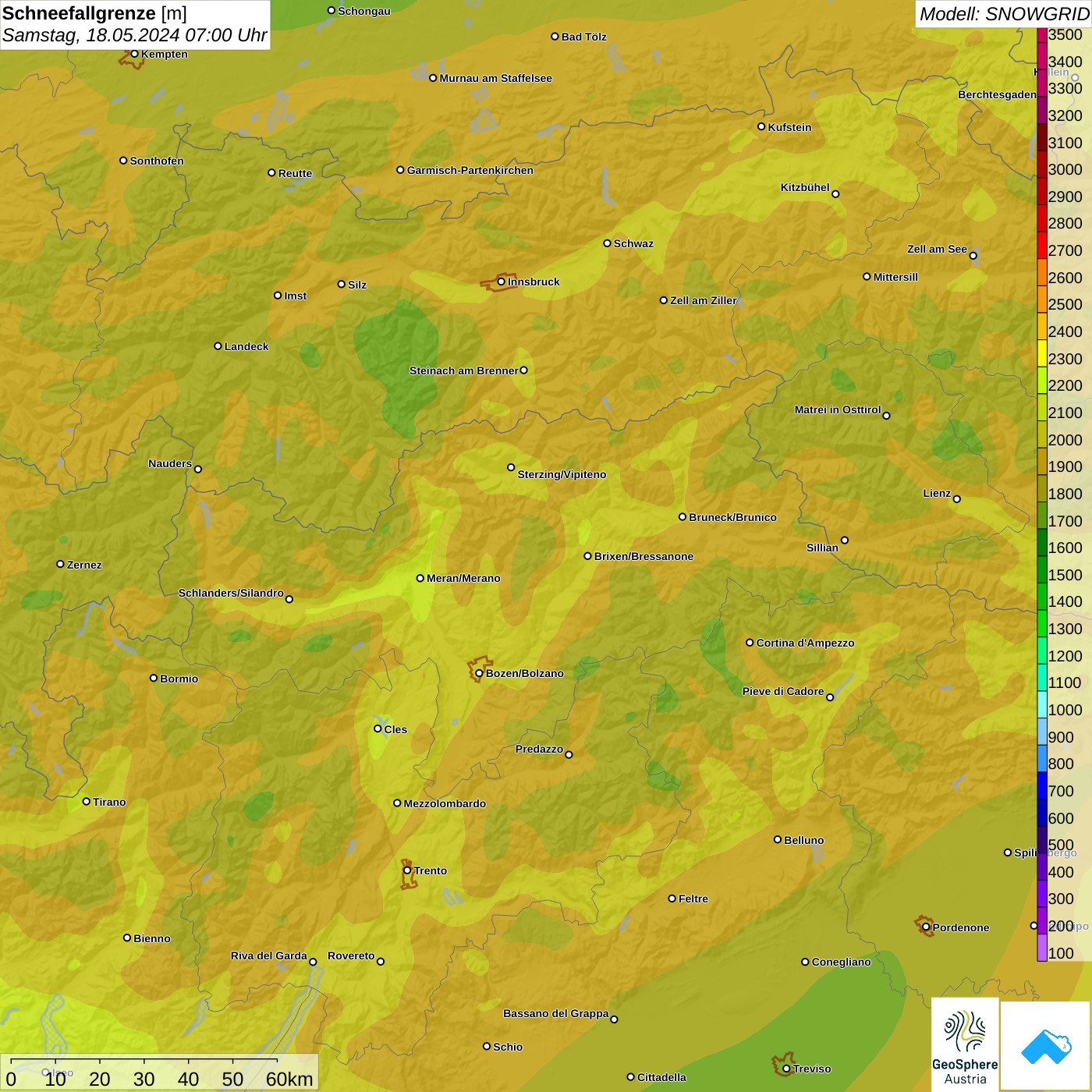The width and height of the screenshot is (1092, 1092).
Task: Click the Schio location dot
Action: (x=487, y=1046)
